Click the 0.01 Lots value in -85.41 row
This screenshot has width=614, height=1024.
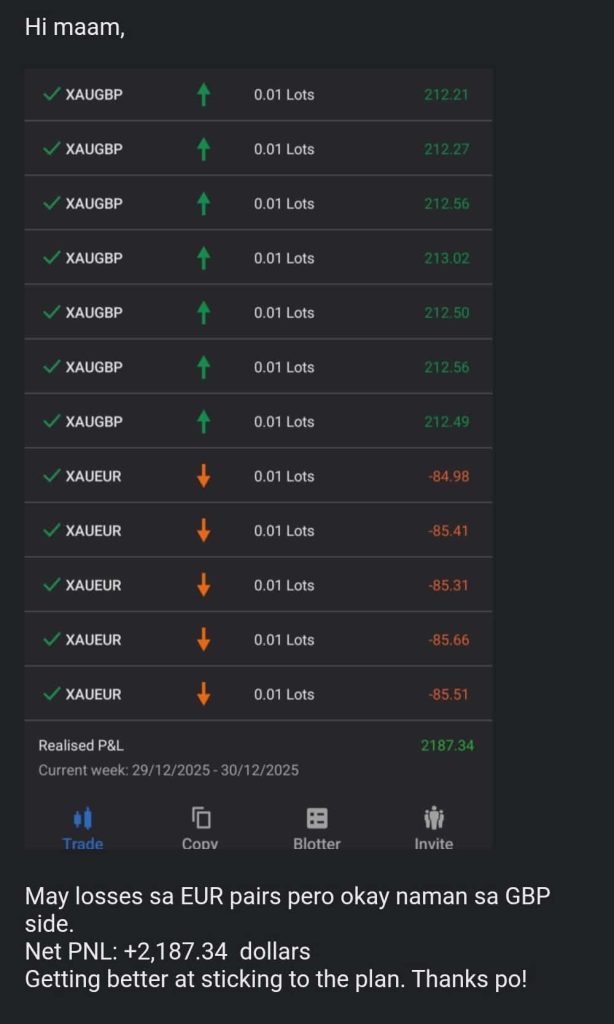click(284, 531)
